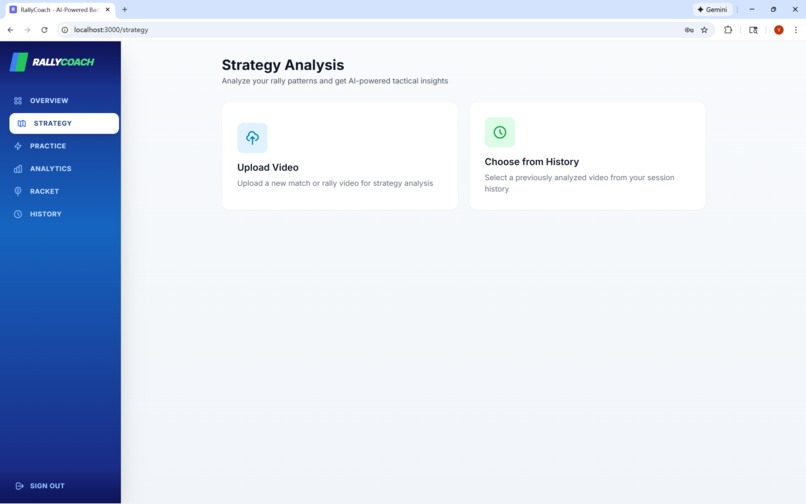
Task: Click the cloud upload icon
Action: [252, 138]
